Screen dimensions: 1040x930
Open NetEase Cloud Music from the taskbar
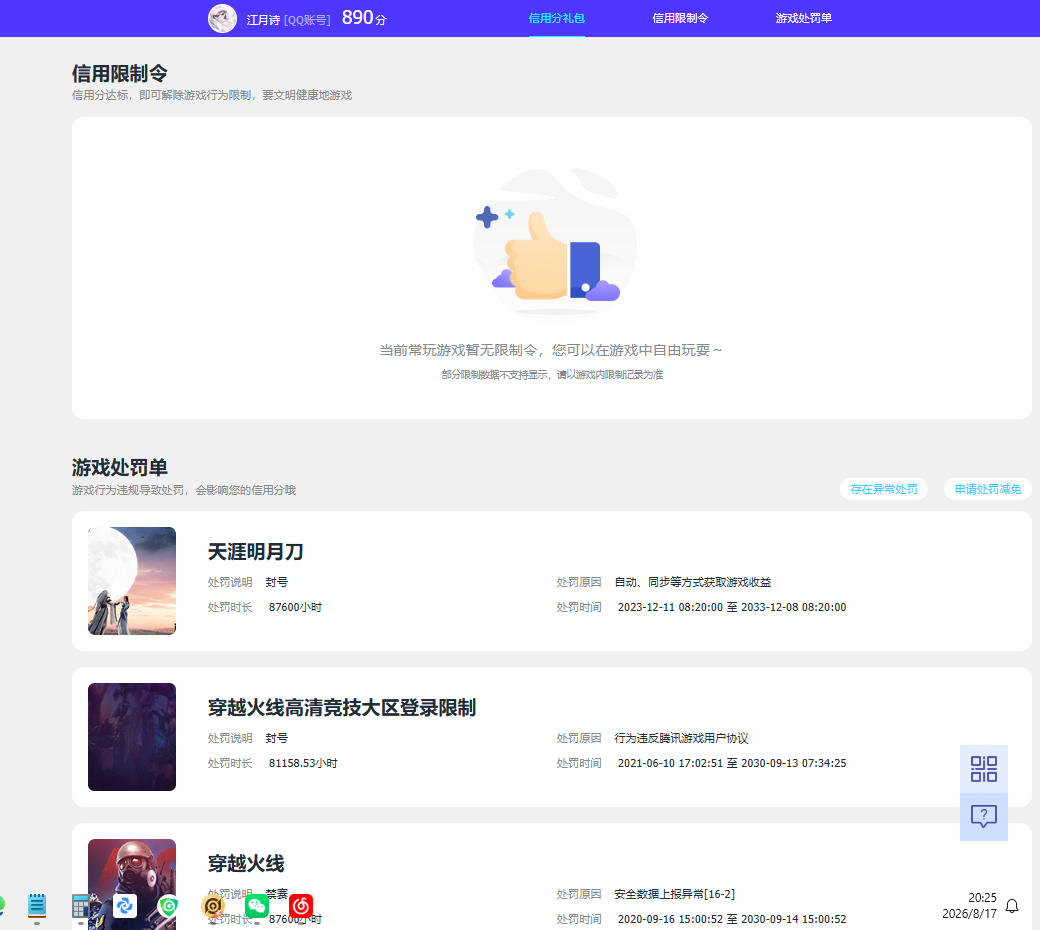(301, 905)
